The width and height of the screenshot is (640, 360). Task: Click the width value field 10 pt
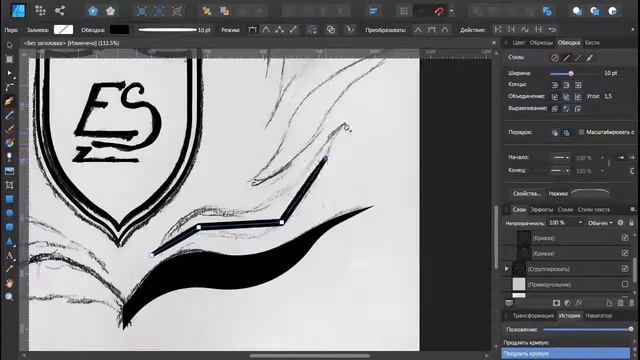coord(611,73)
